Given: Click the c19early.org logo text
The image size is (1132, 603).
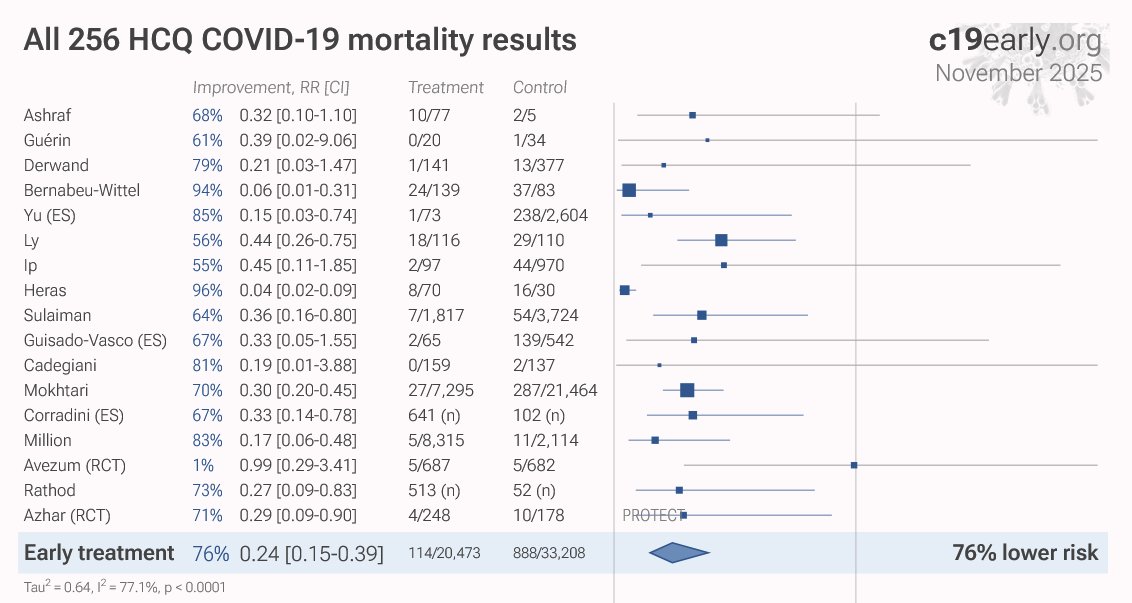Looking at the screenshot, I should (x=1015, y=41).
